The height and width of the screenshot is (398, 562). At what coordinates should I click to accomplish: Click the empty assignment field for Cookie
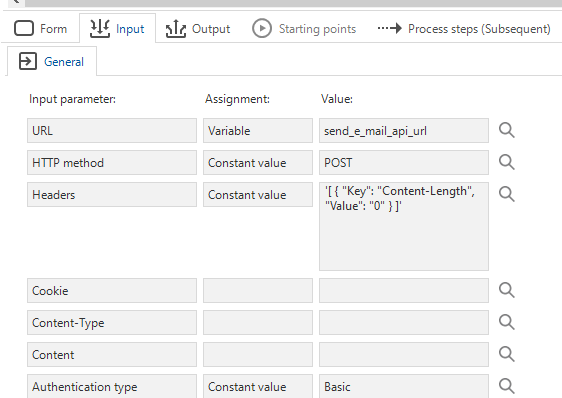(258, 290)
